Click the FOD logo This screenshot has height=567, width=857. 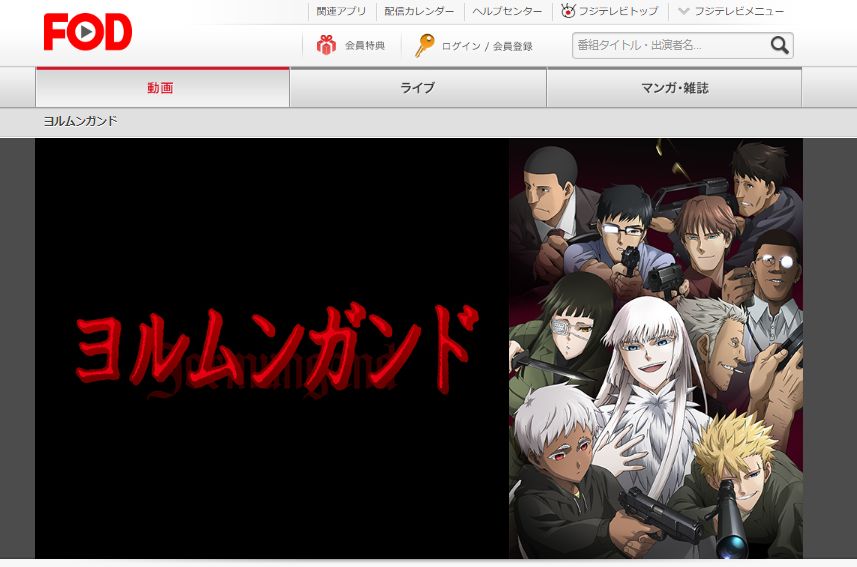coord(87,32)
